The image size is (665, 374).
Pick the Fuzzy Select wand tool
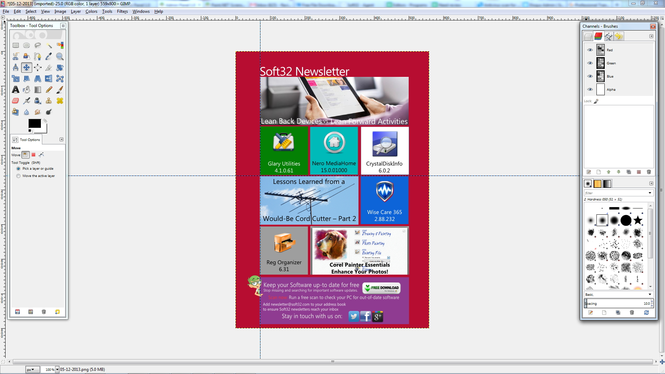pyautogui.click(x=49, y=45)
